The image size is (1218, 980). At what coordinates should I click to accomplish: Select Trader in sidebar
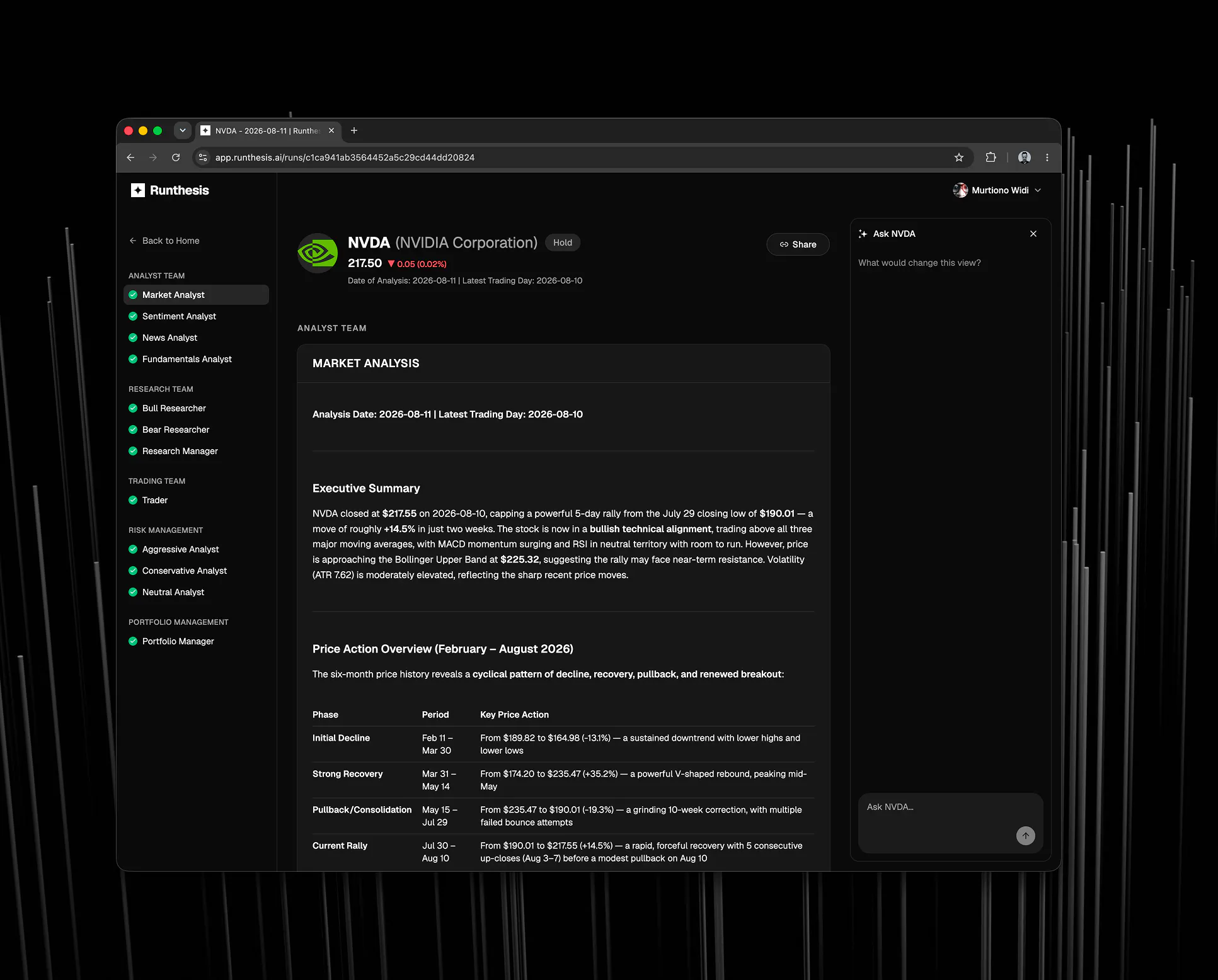(x=196, y=500)
